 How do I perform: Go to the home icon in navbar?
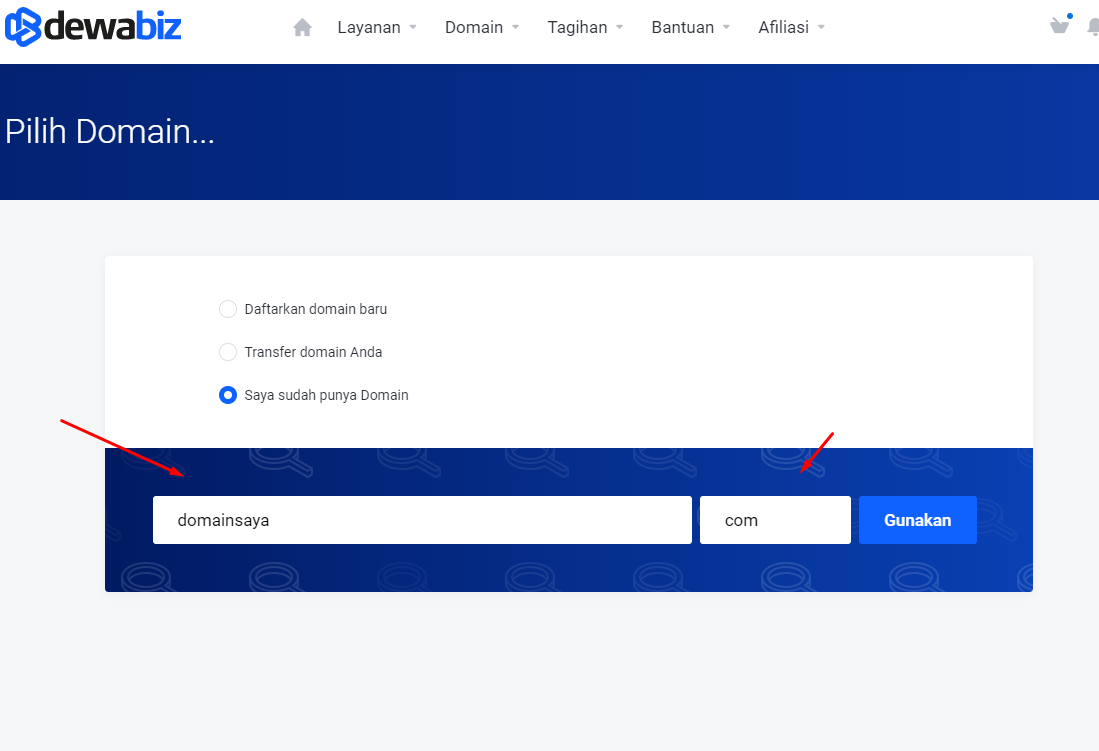click(x=302, y=28)
